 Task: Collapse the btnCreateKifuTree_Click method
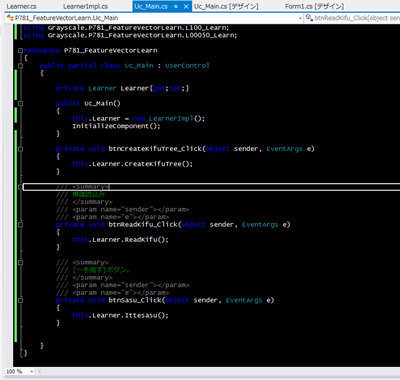pos(20,149)
